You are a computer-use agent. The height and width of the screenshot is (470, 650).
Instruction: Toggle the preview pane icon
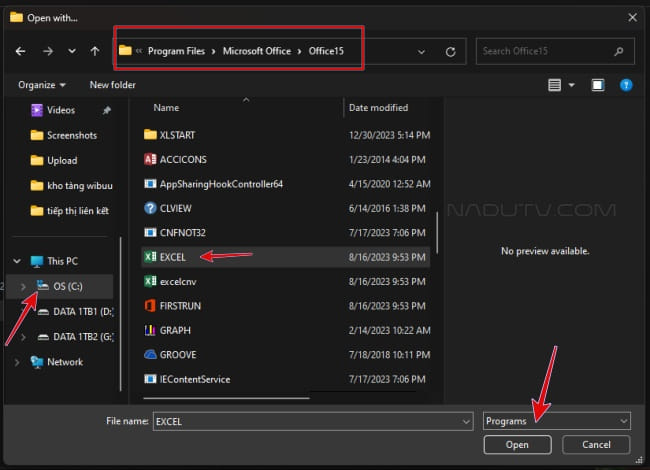(x=597, y=85)
